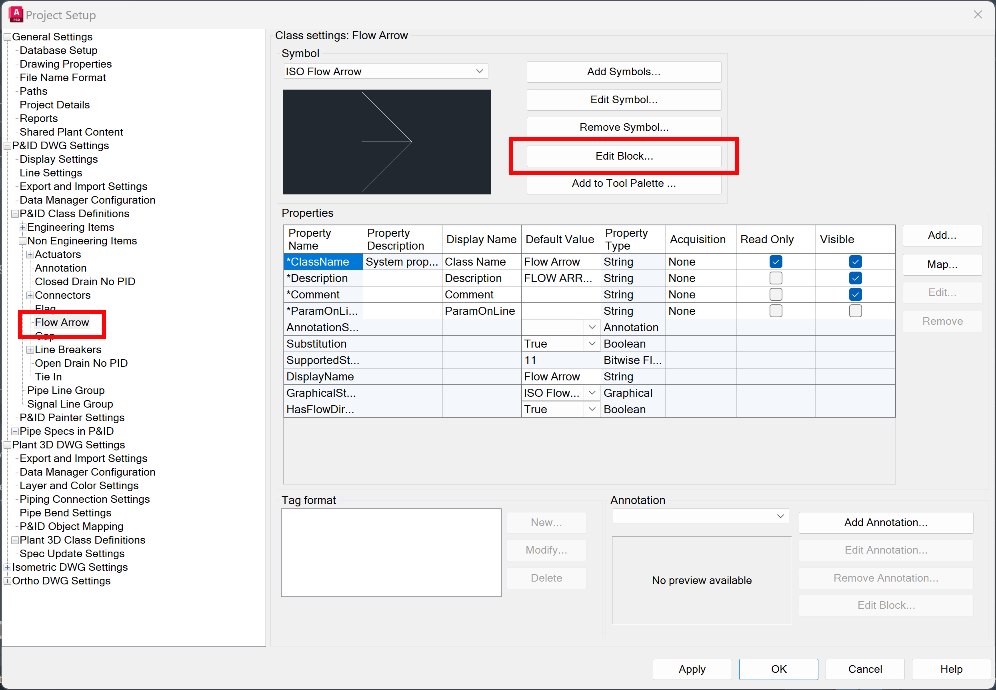Image resolution: width=996 pixels, height=690 pixels.
Task: Select Display Settings in tree
Action: click(x=58, y=159)
